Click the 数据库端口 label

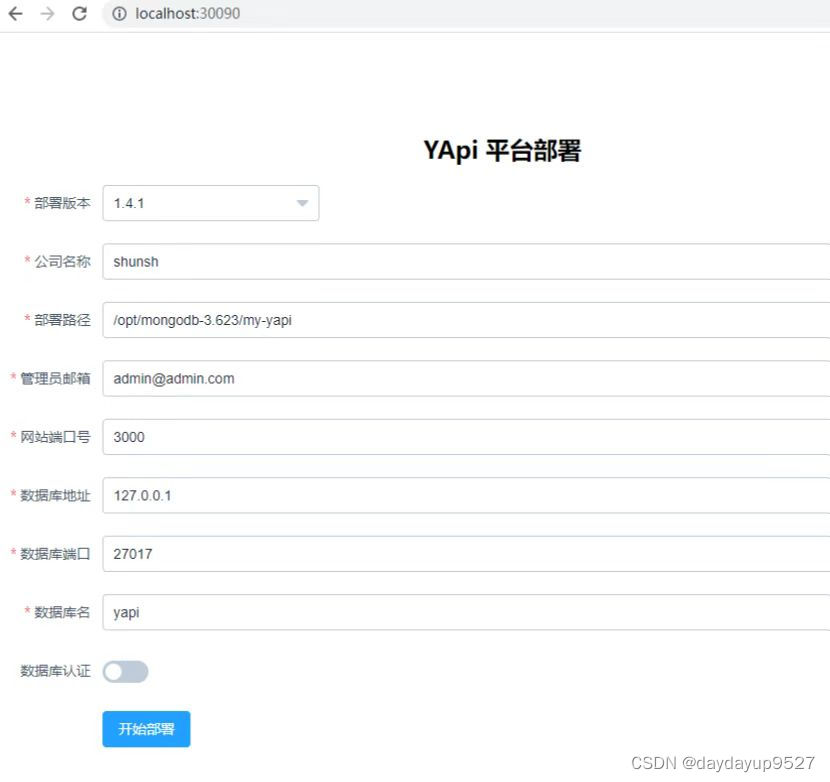coord(55,554)
